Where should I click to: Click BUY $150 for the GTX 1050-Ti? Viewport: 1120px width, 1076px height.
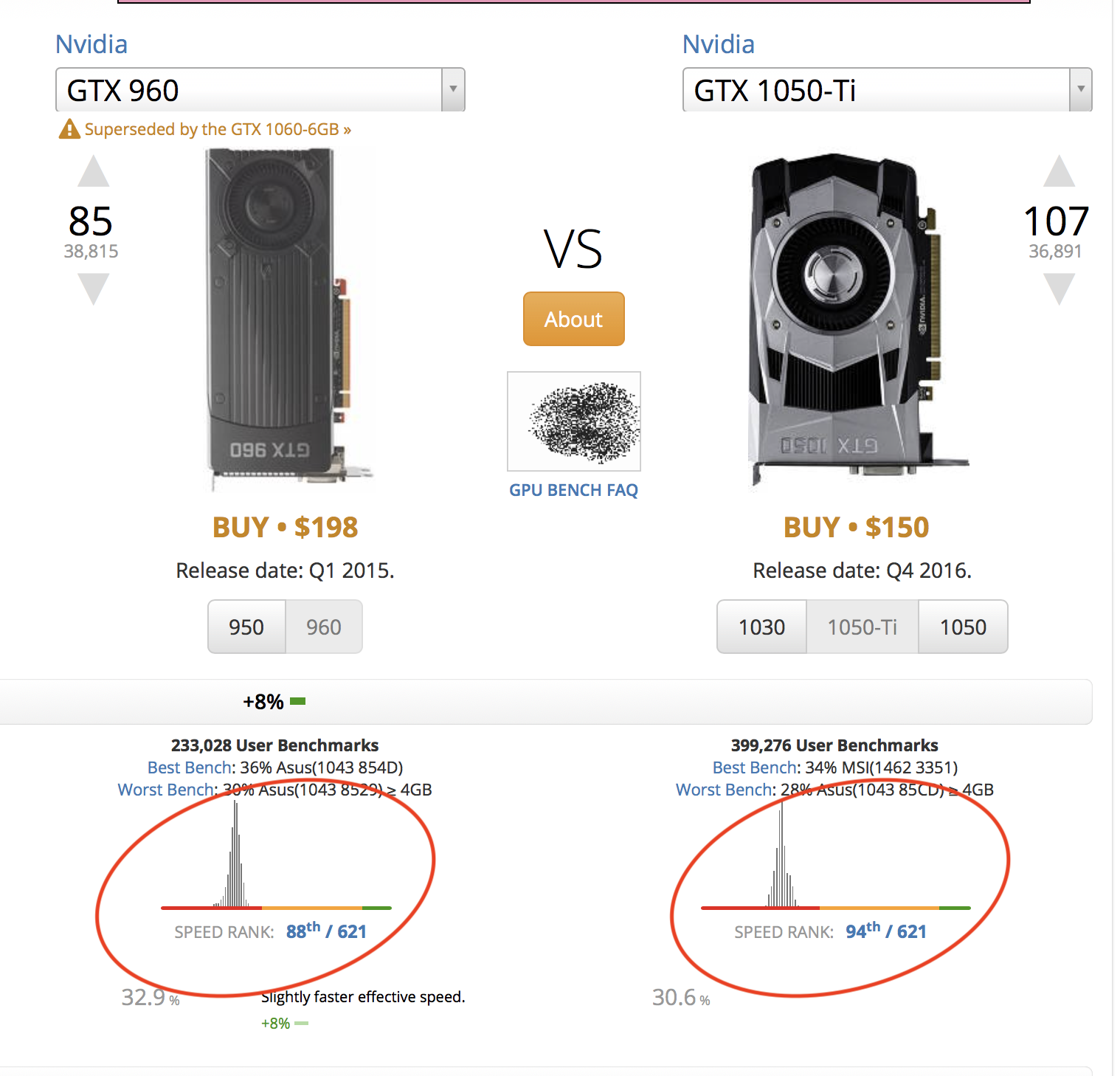[856, 527]
